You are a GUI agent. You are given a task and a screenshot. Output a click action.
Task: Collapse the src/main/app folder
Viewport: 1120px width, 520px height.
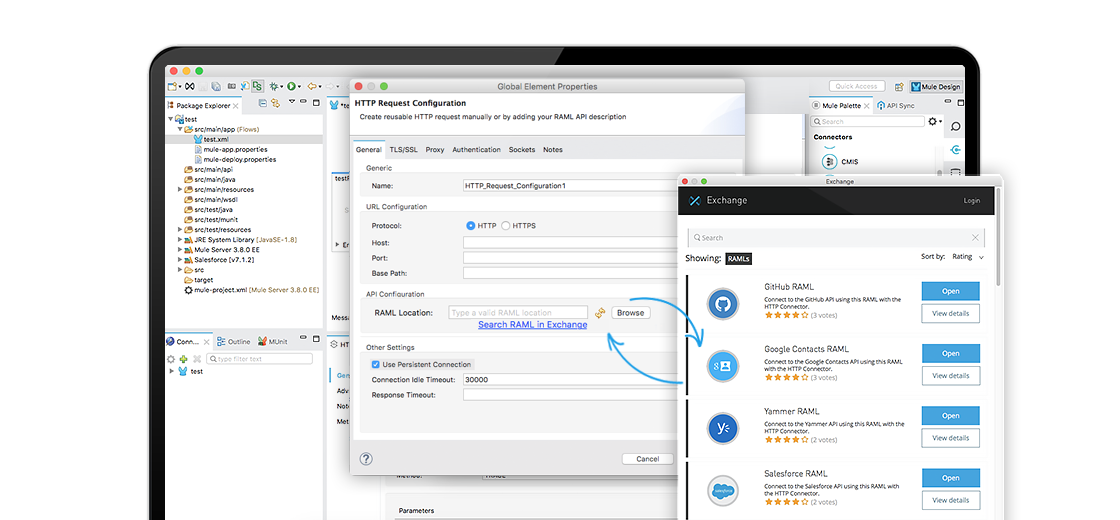pyautogui.click(x=180, y=129)
